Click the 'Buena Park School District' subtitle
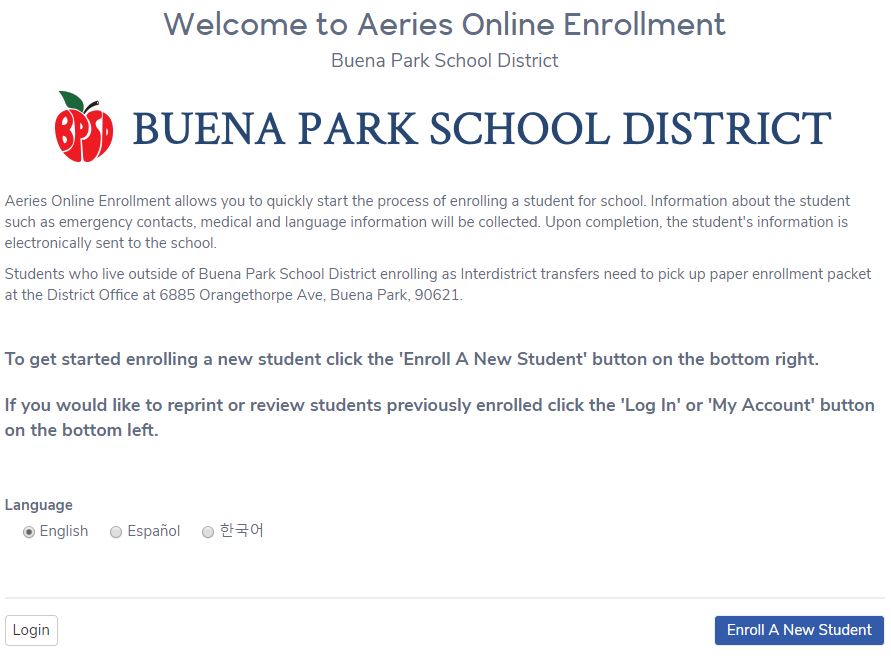The image size is (891, 662). click(x=444, y=60)
